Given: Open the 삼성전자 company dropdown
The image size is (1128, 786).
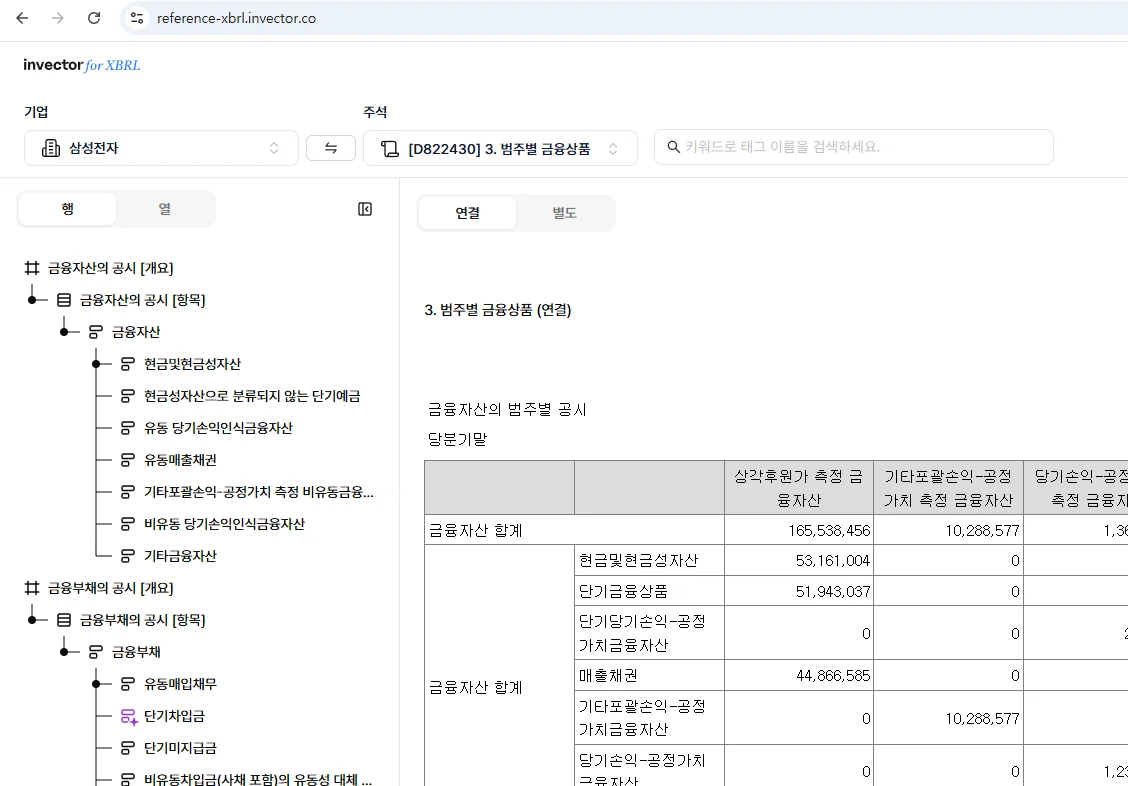Looking at the screenshot, I should point(161,148).
